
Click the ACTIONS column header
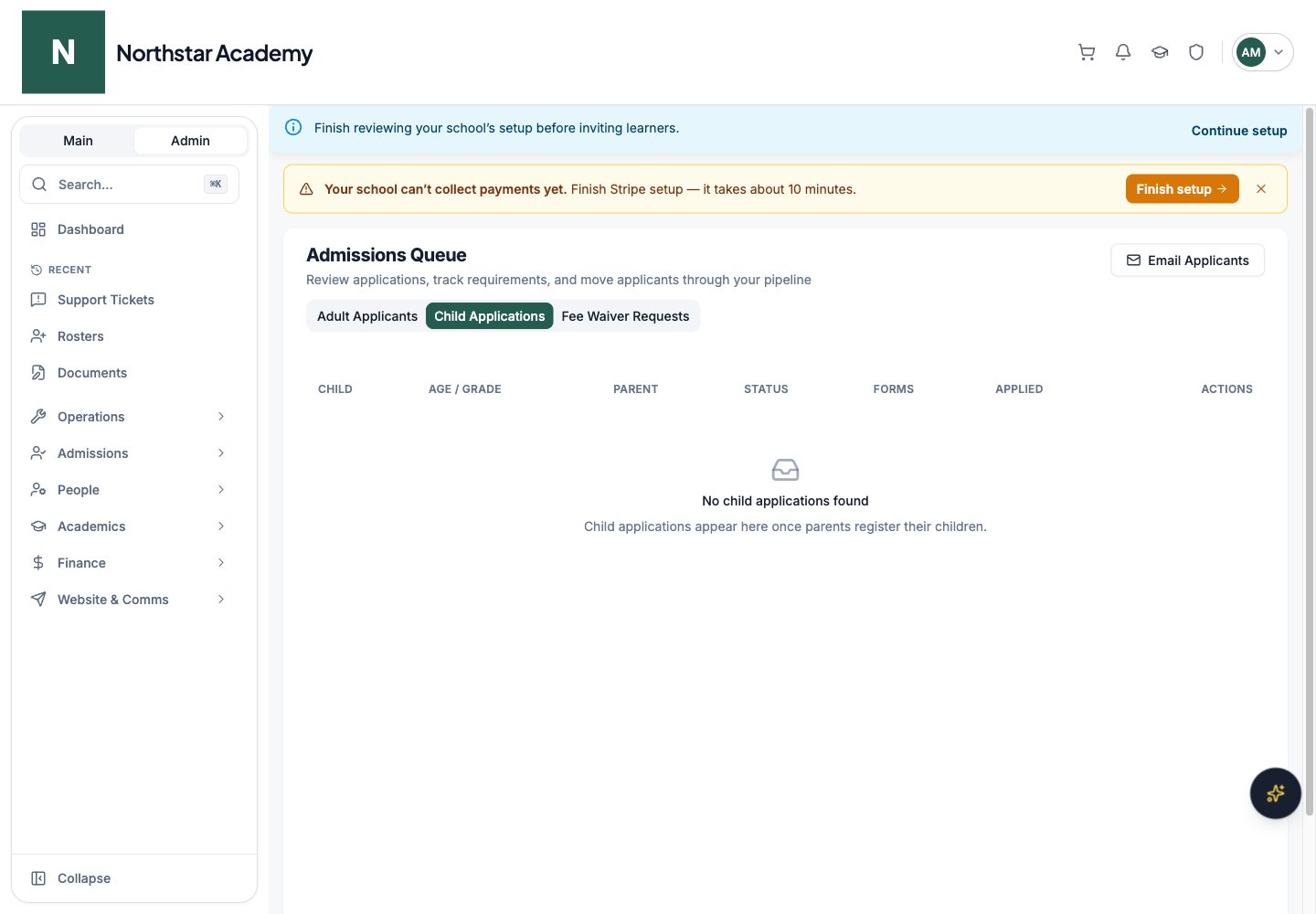(1226, 389)
